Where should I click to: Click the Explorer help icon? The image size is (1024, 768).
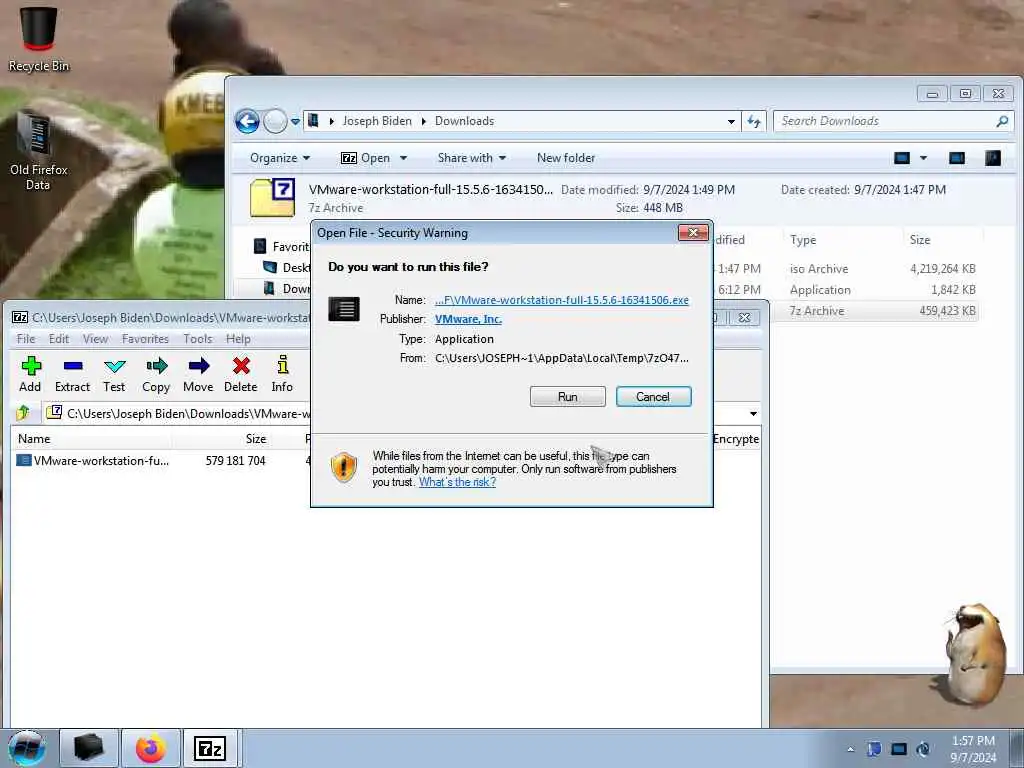point(993,158)
